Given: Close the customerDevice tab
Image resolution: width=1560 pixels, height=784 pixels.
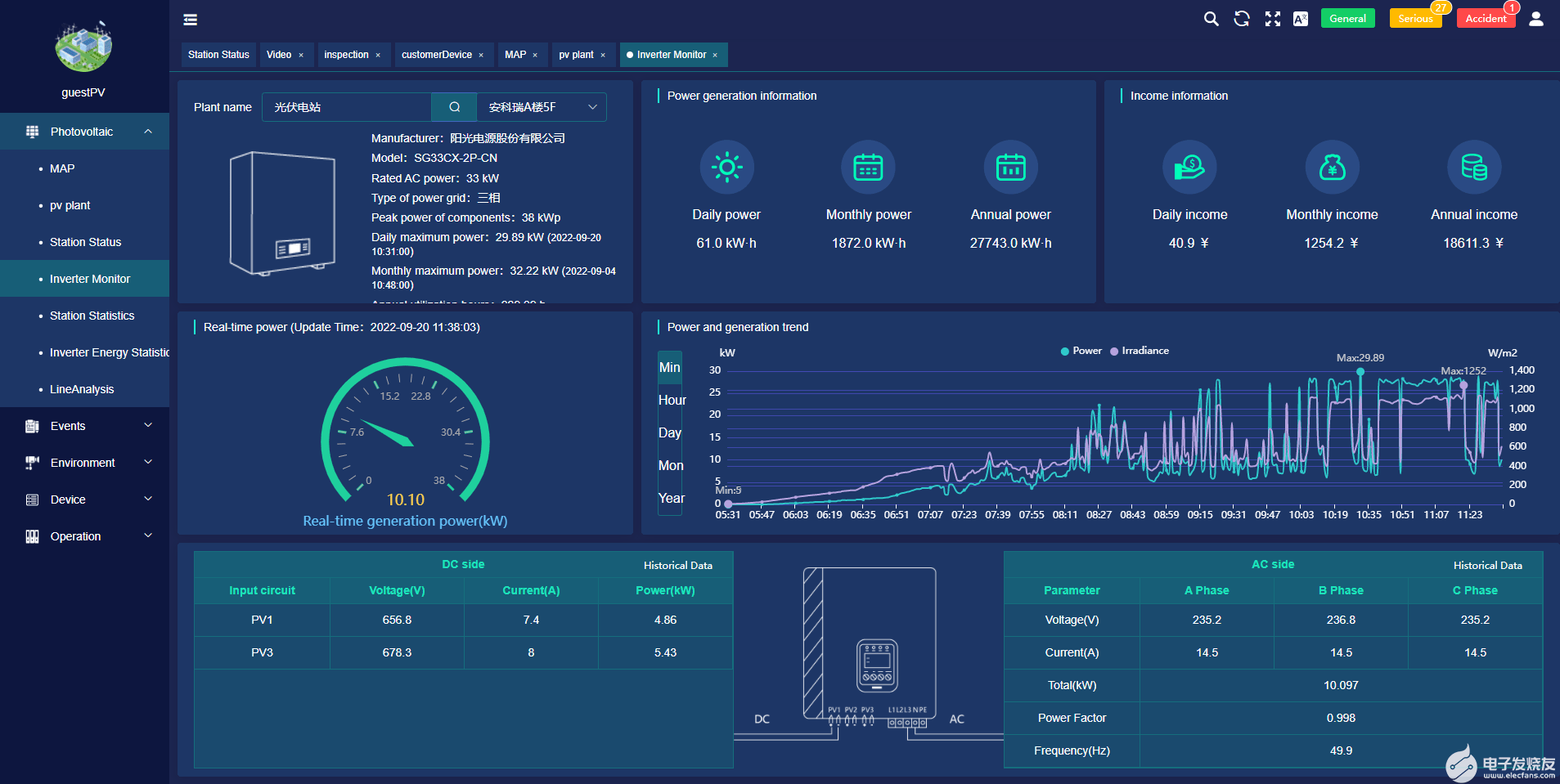Looking at the screenshot, I should coord(481,56).
